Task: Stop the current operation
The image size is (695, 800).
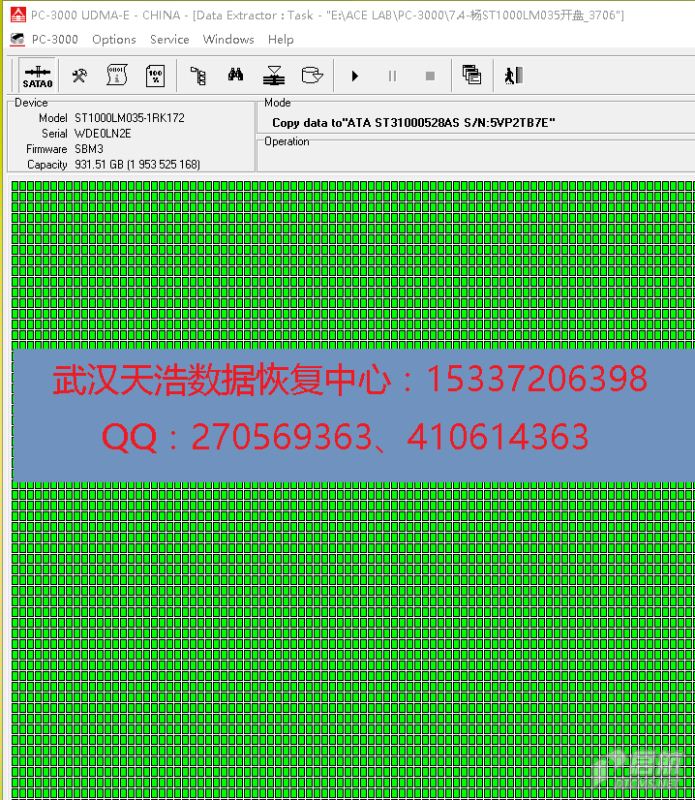Action: tap(430, 76)
